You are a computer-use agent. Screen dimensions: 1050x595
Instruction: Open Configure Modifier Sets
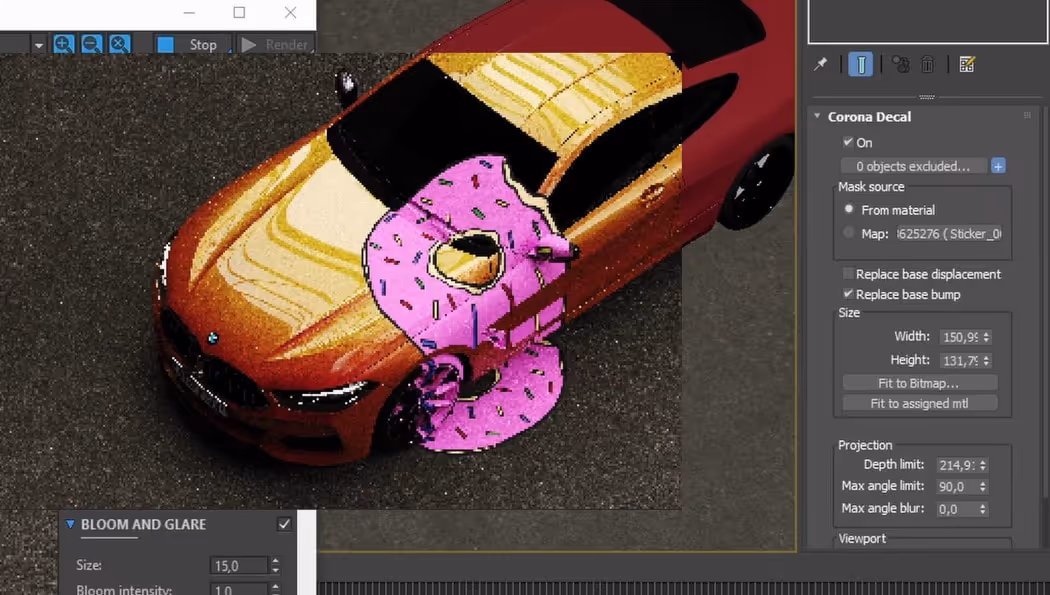click(x=966, y=63)
